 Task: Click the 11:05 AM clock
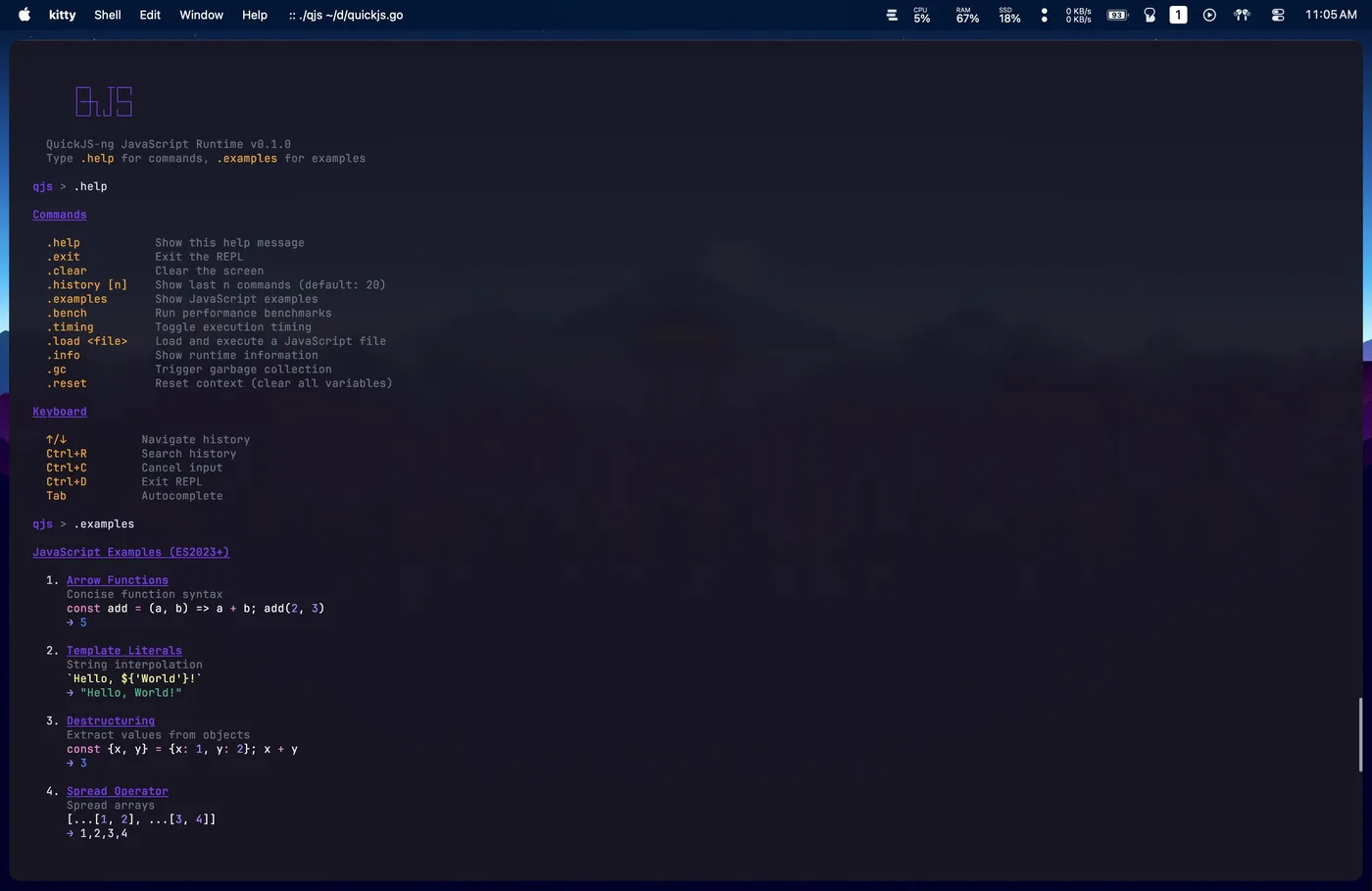click(x=1331, y=15)
